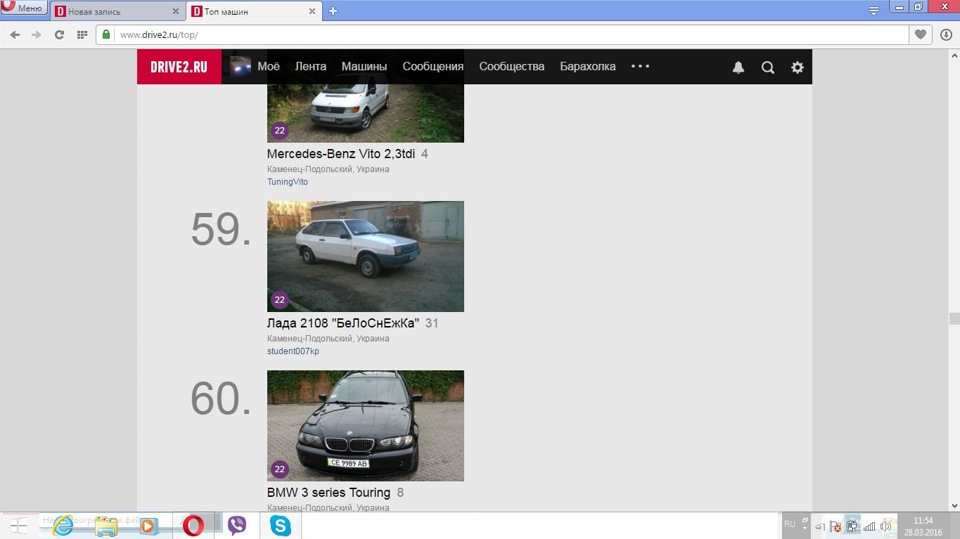Open File Explorer from taskbar
Viewport: 960px width, 539px height.
[106, 526]
